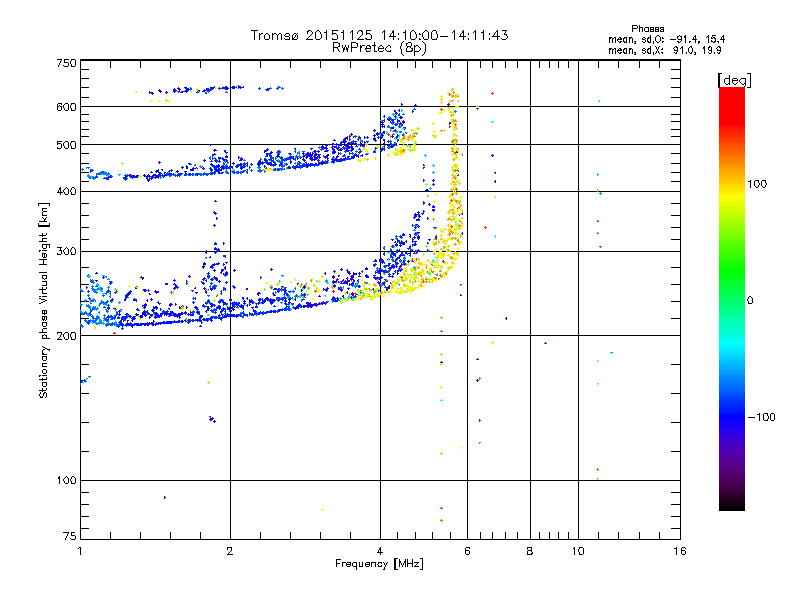Select the RwPretec (8p) subtitle
Image resolution: width=800 pixels, height=600 pixels.
(x=379, y=47)
